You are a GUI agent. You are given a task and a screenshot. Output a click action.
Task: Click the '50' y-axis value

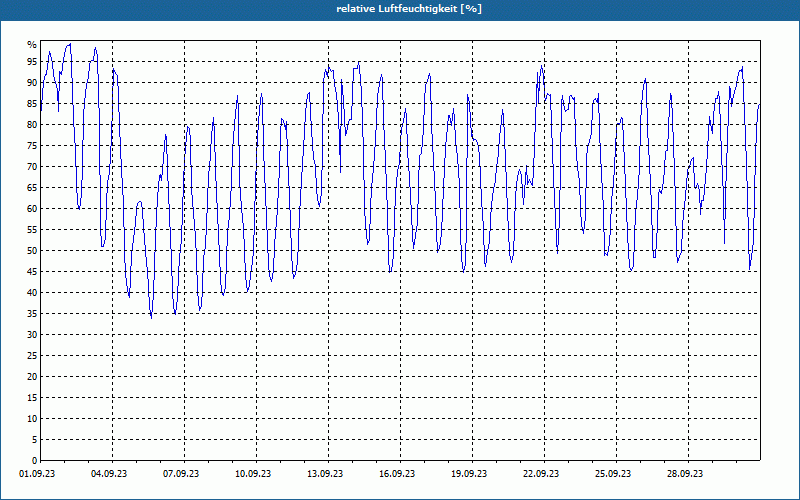click(x=32, y=251)
